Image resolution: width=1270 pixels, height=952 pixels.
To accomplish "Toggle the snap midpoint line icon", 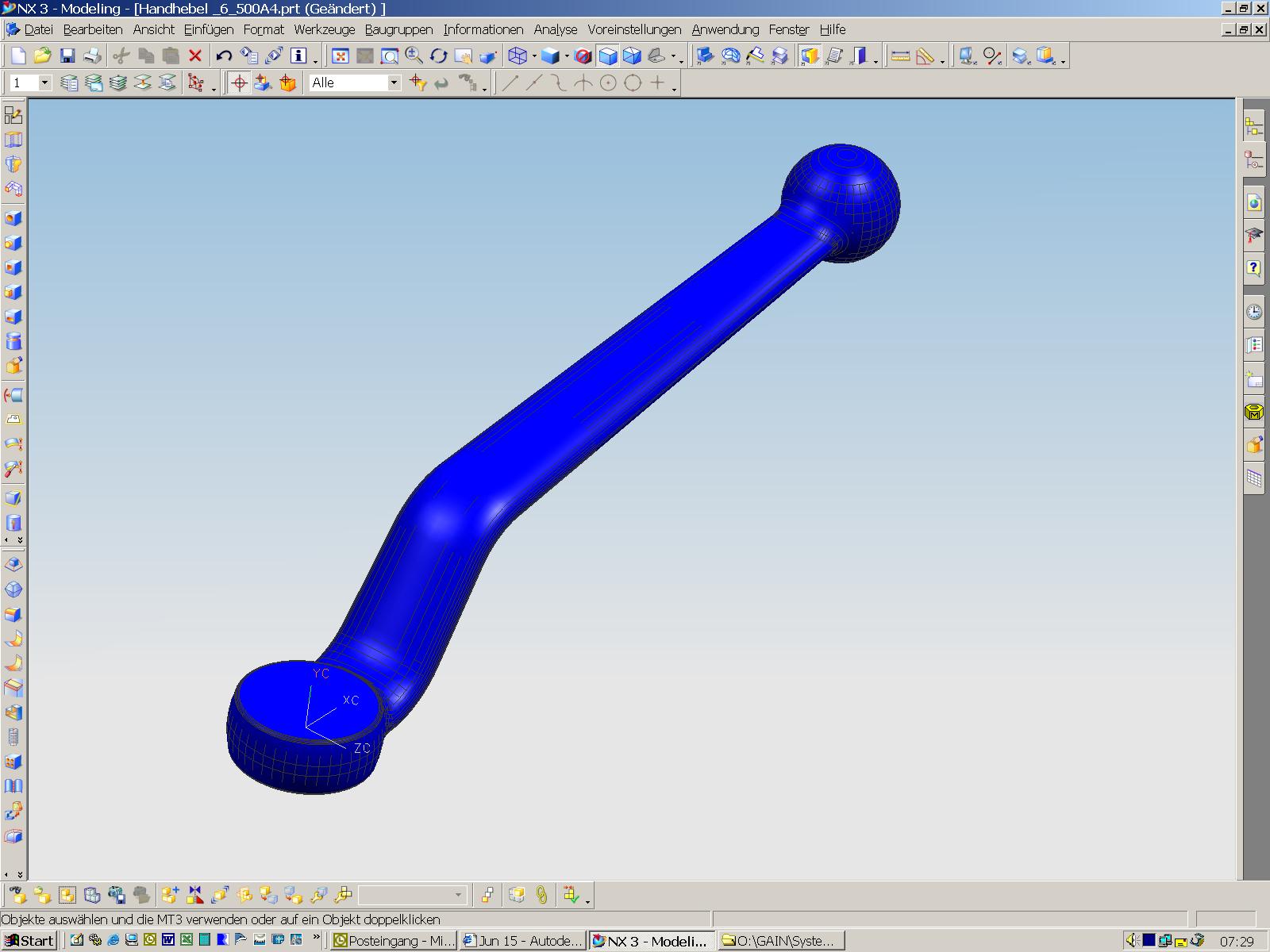I will 534,83.
